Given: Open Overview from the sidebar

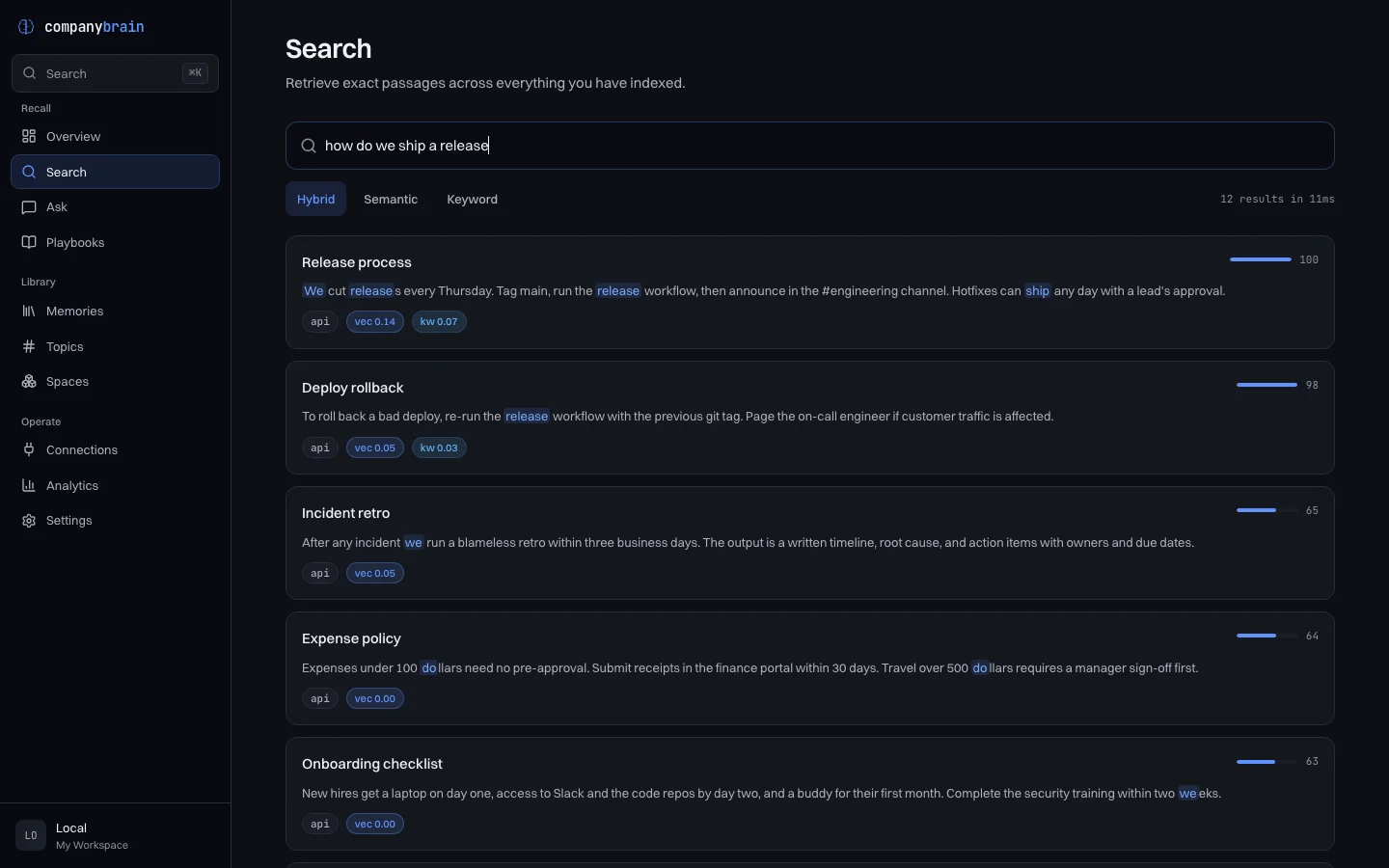Looking at the screenshot, I should pyautogui.click(x=115, y=136).
